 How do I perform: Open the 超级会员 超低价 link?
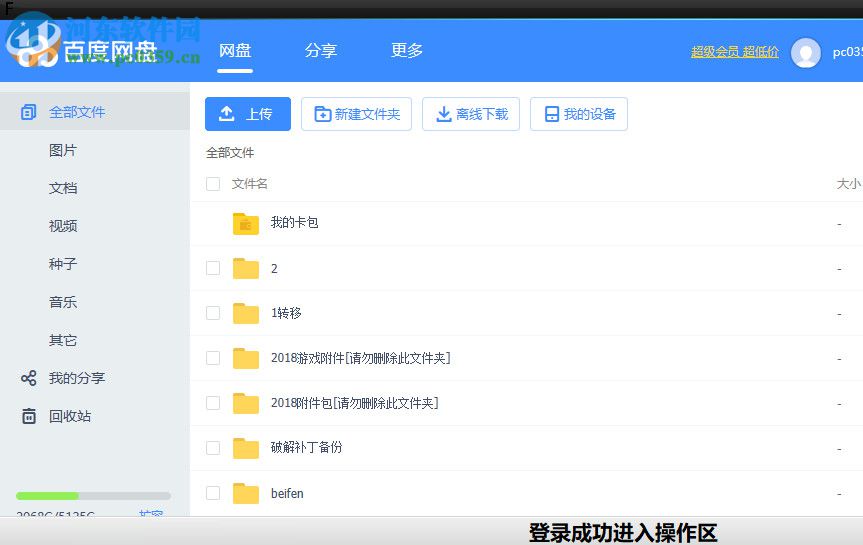tap(735, 52)
